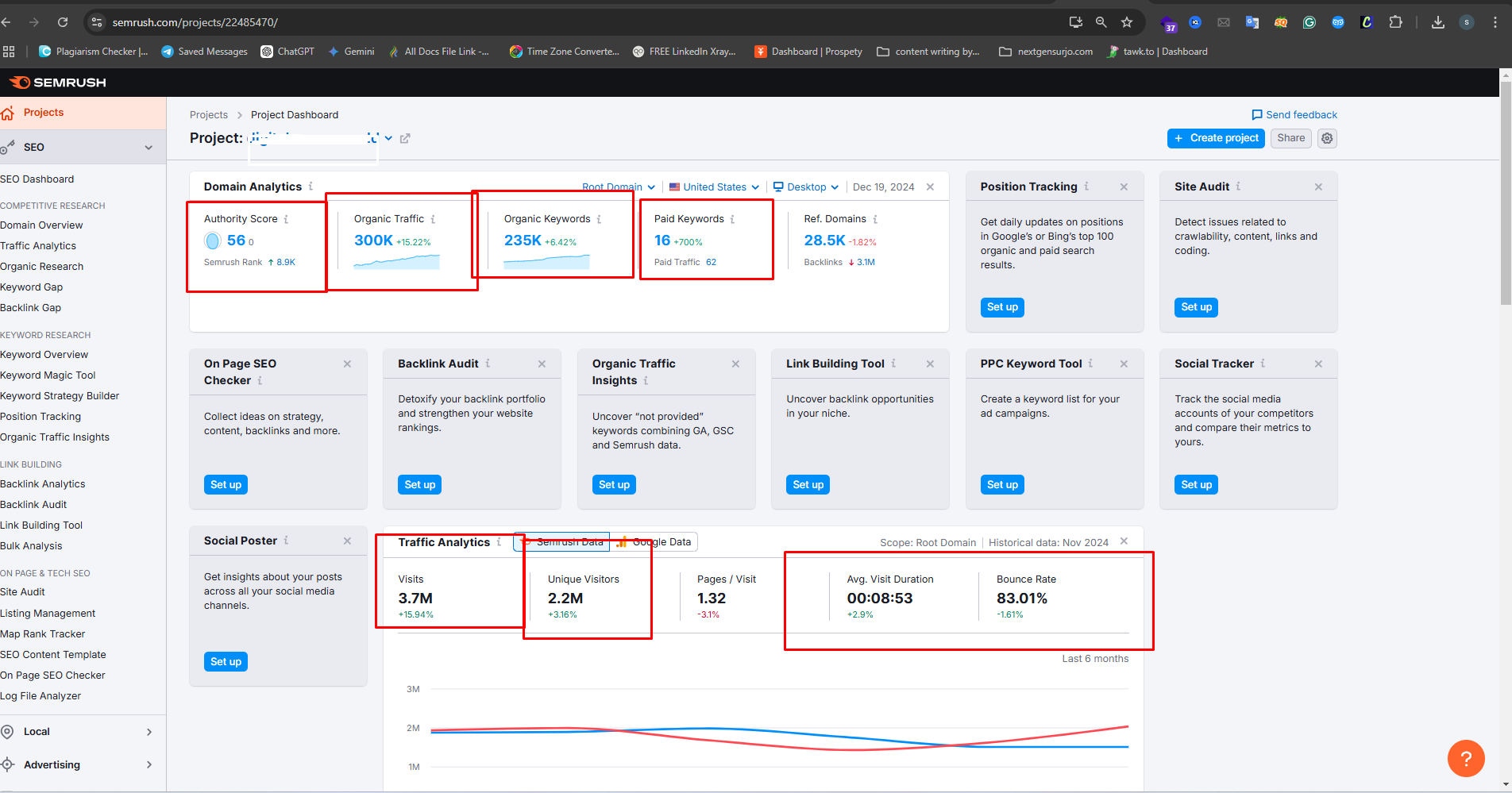This screenshot has width=1512, height=793.
Task: Click info icon next to Social Poster
Action: pos(286,541)
